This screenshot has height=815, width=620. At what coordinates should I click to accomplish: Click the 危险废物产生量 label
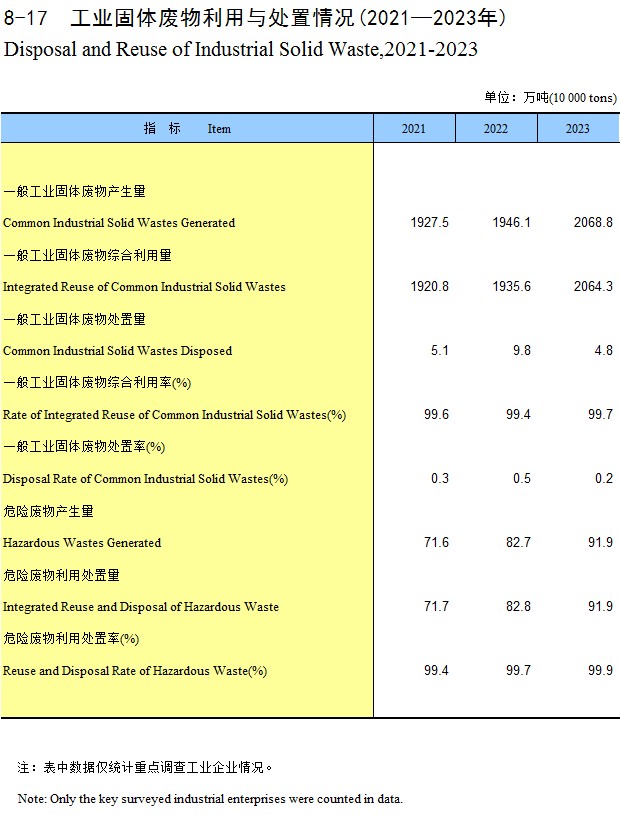(x=48, y=511)
